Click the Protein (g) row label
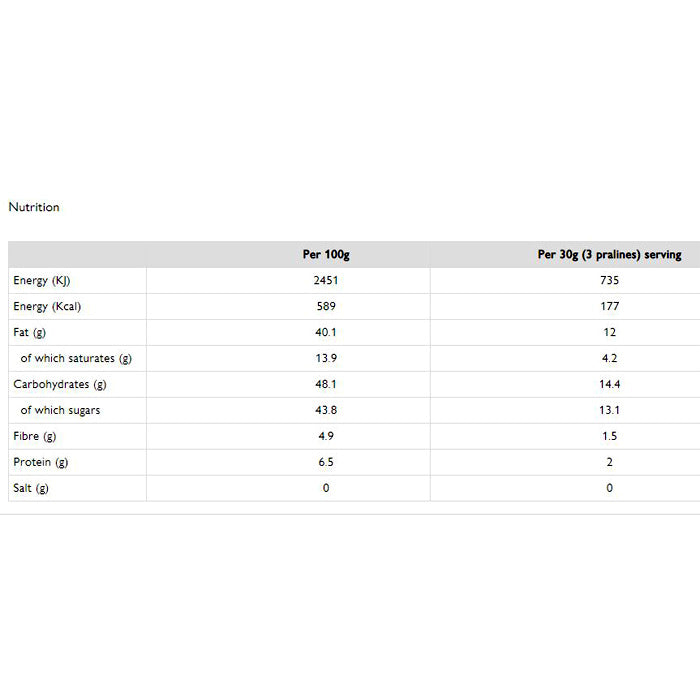Screen dimensions: 700x700 [41, 463]
